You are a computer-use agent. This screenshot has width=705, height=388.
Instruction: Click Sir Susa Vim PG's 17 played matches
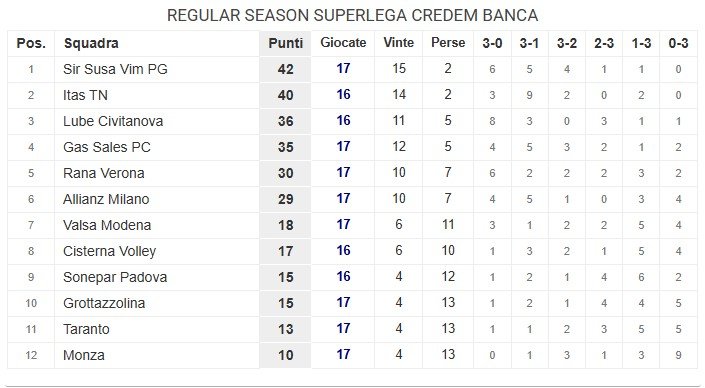[x=343, y=69]
